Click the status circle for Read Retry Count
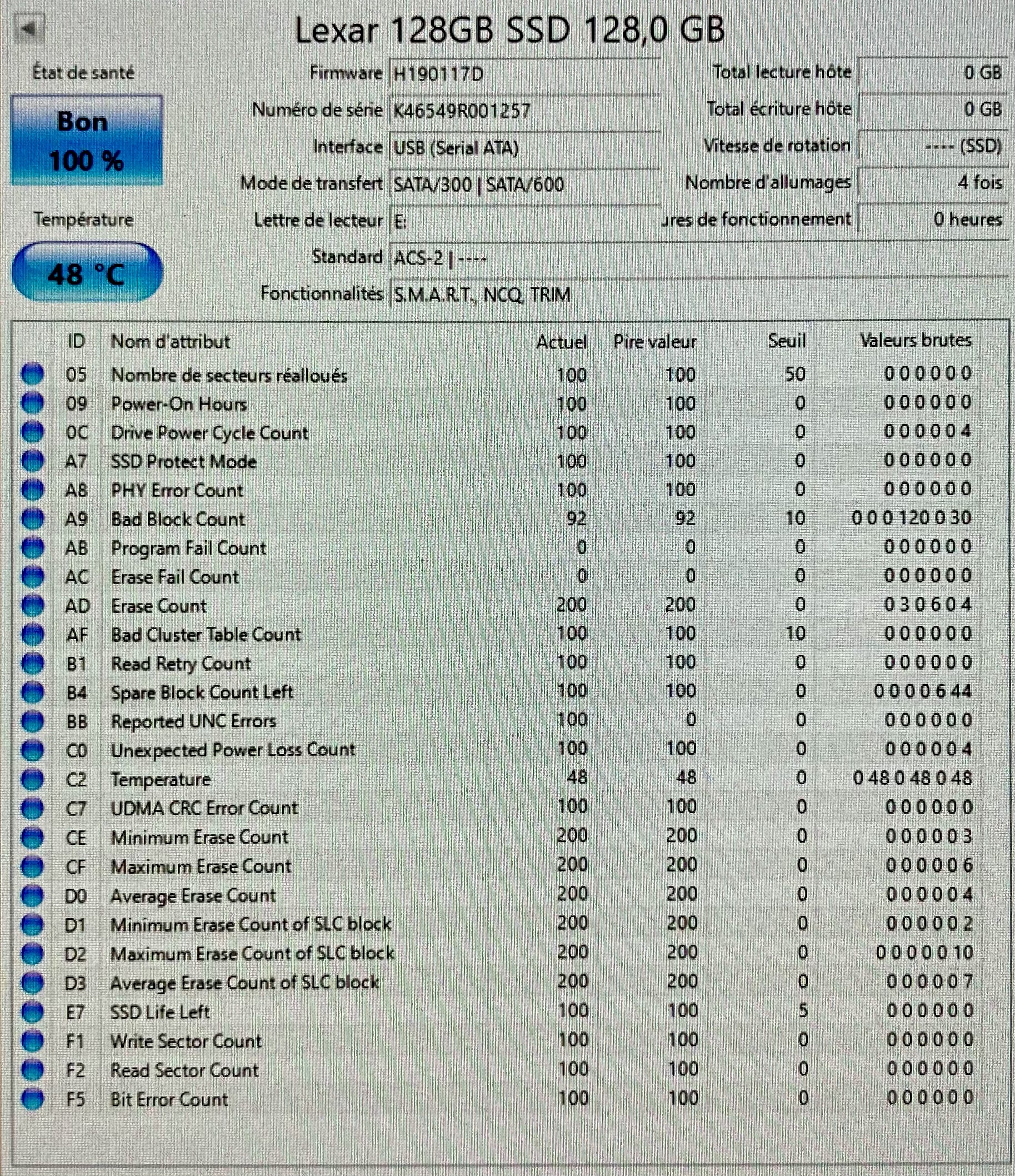The height and width of the screenshot is (1176, 1015). (x=32, y=664)
